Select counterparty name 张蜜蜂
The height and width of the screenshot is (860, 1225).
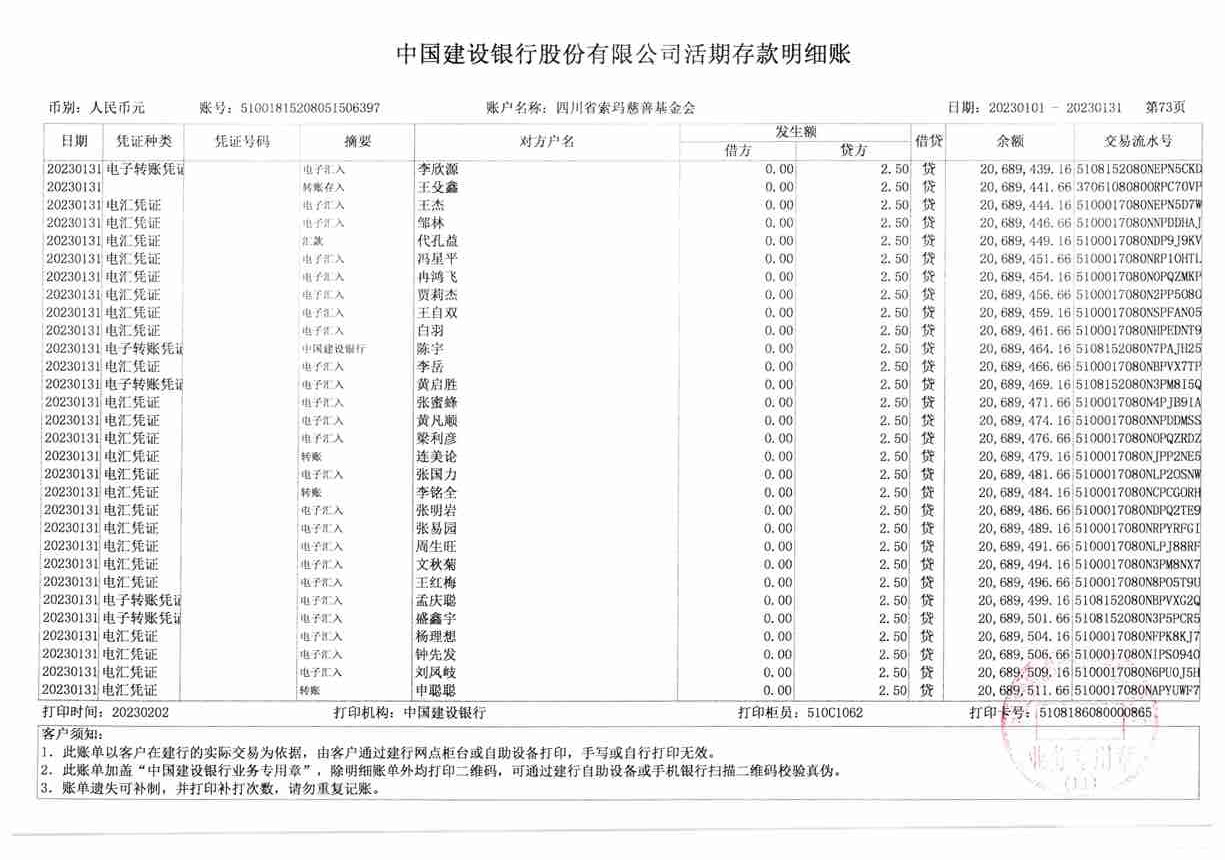(x=437, y=403)
